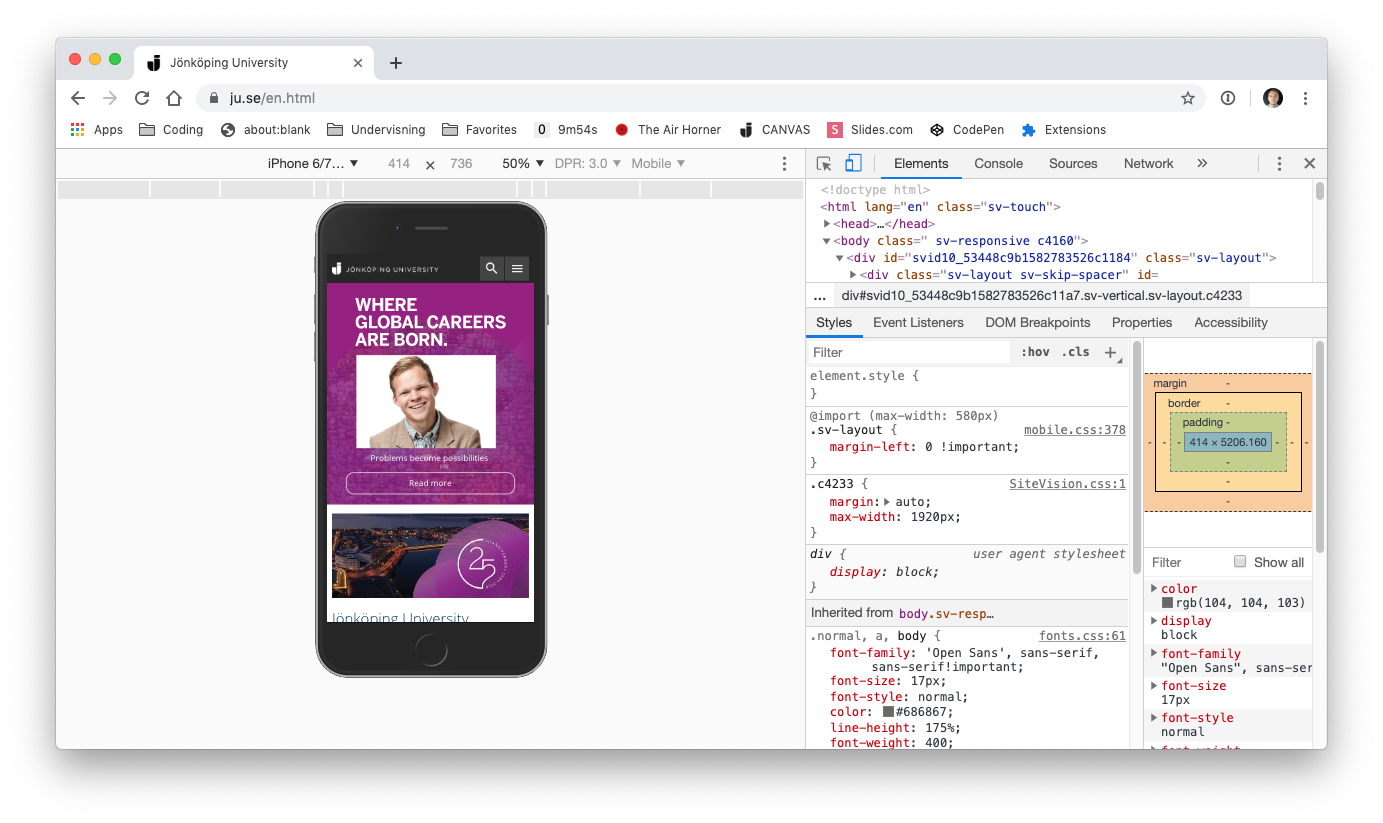The width and height of the screenshot is (1383, 823).
Task: Open a new browser tab
Action: 396,63
